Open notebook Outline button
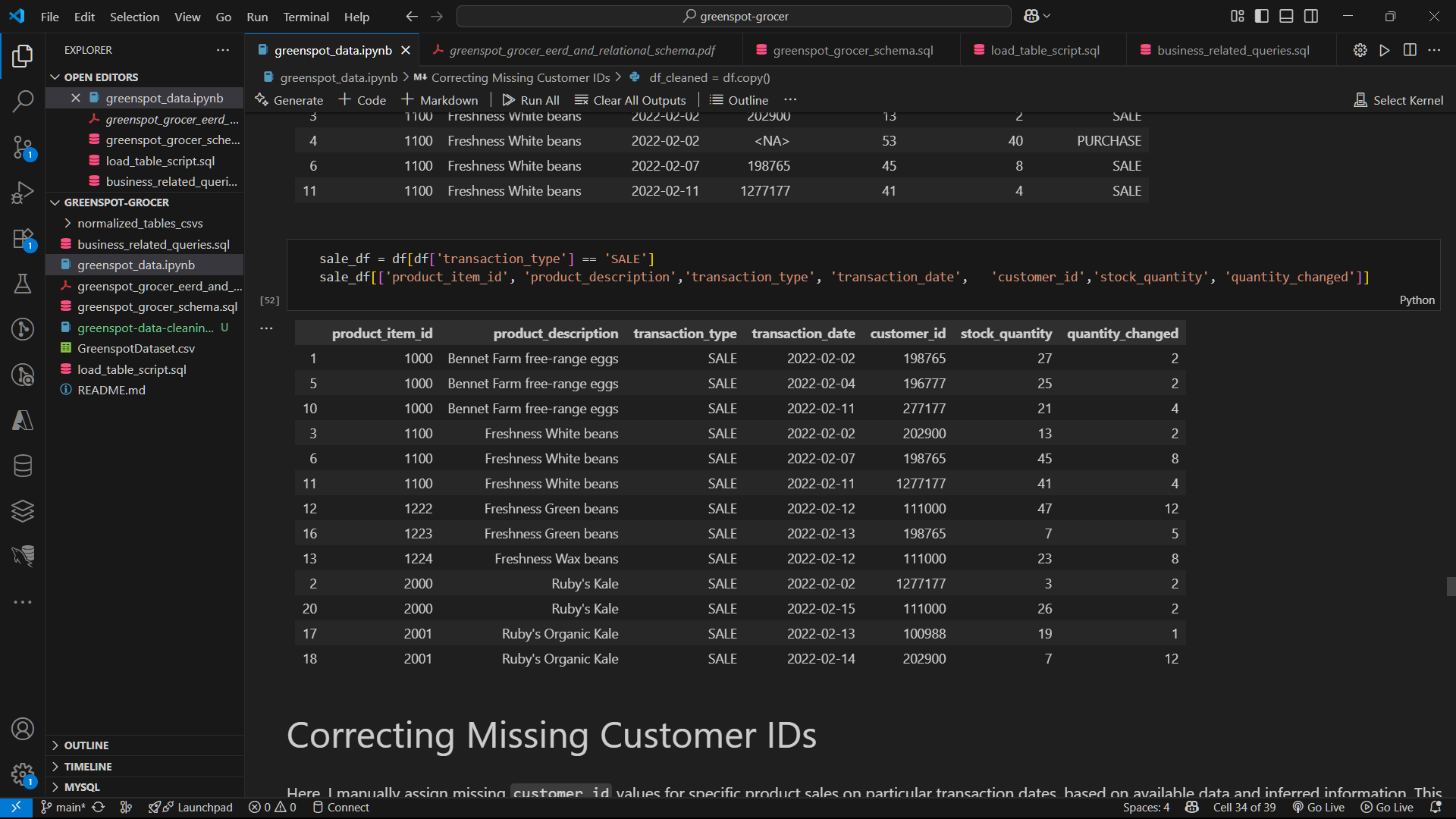Image resolution: width=1456 pixels, height=819 pixels. click(x=739, y=100)
